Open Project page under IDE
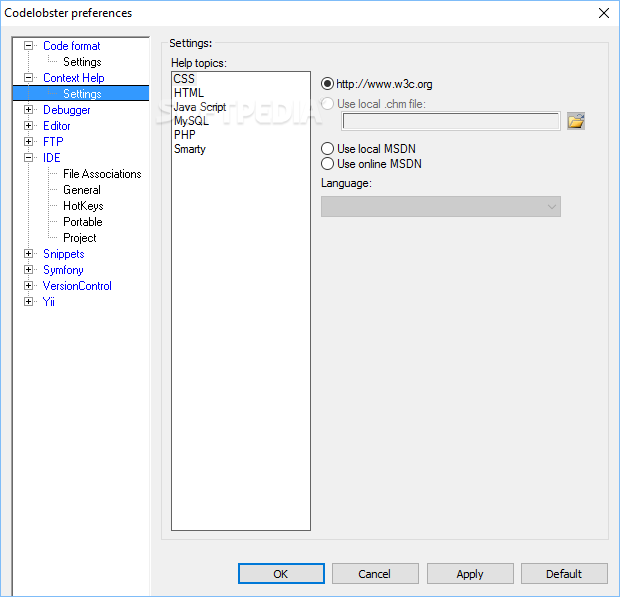The height and width of the screenshot is (597, 620). tap(79, 238)
